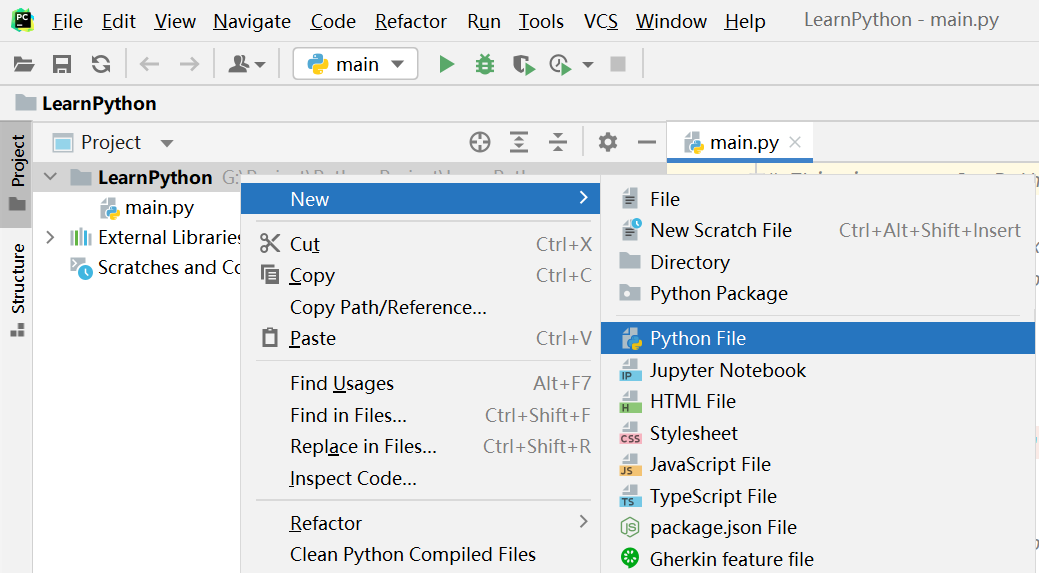
Task: Open the File menu
Action: [x=68, y=21]
